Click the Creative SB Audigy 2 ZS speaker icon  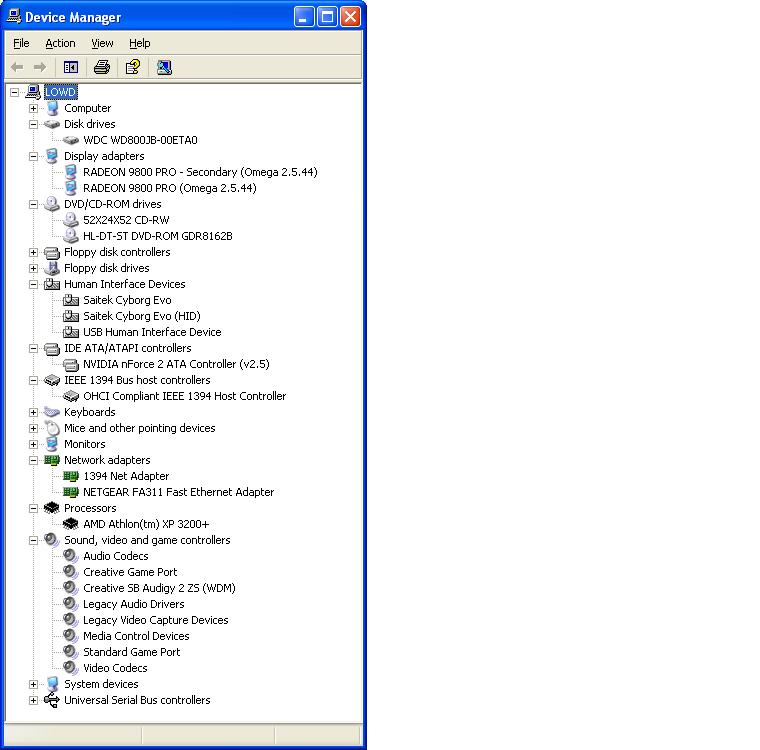click(71, 588)
